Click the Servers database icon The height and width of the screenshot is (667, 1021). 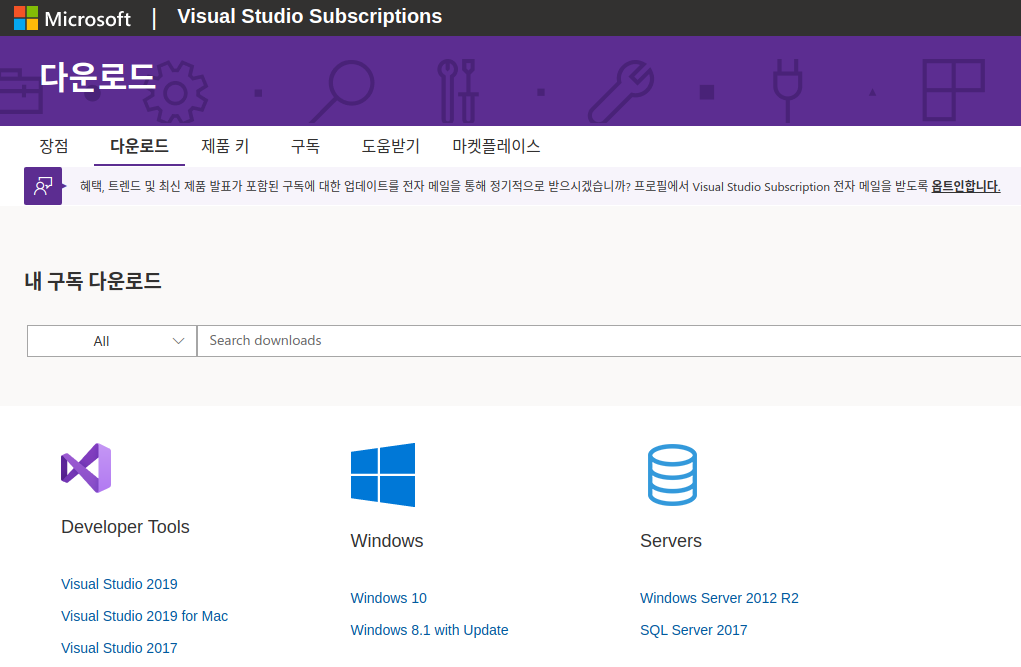[672, 475]
